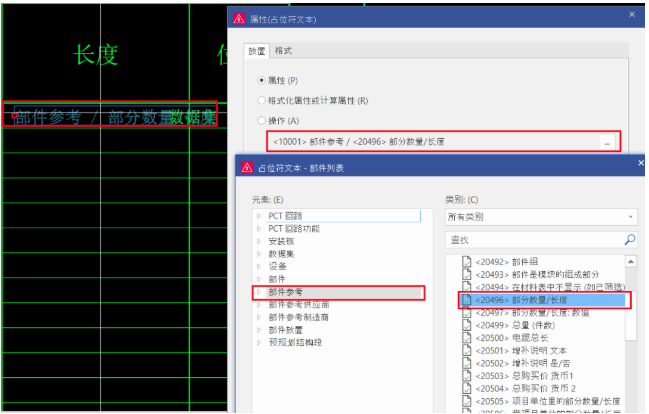This screenshot has width=649, height=414.
Task: Select <20493> 部件是模块的组成部分 text
Action: coord(537,274)
